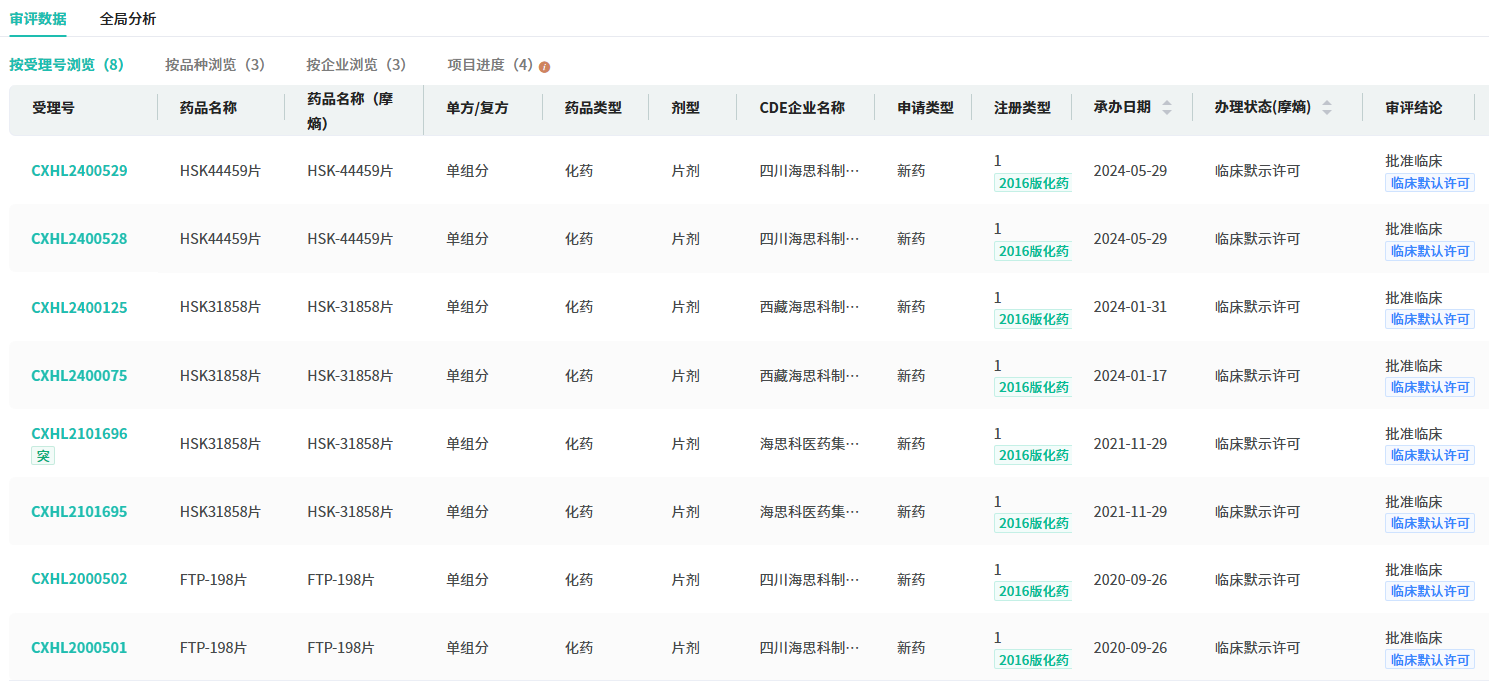Switch to 按企业浏览 (3) view
Screen dimensions: 1489x690
point(356,65)
